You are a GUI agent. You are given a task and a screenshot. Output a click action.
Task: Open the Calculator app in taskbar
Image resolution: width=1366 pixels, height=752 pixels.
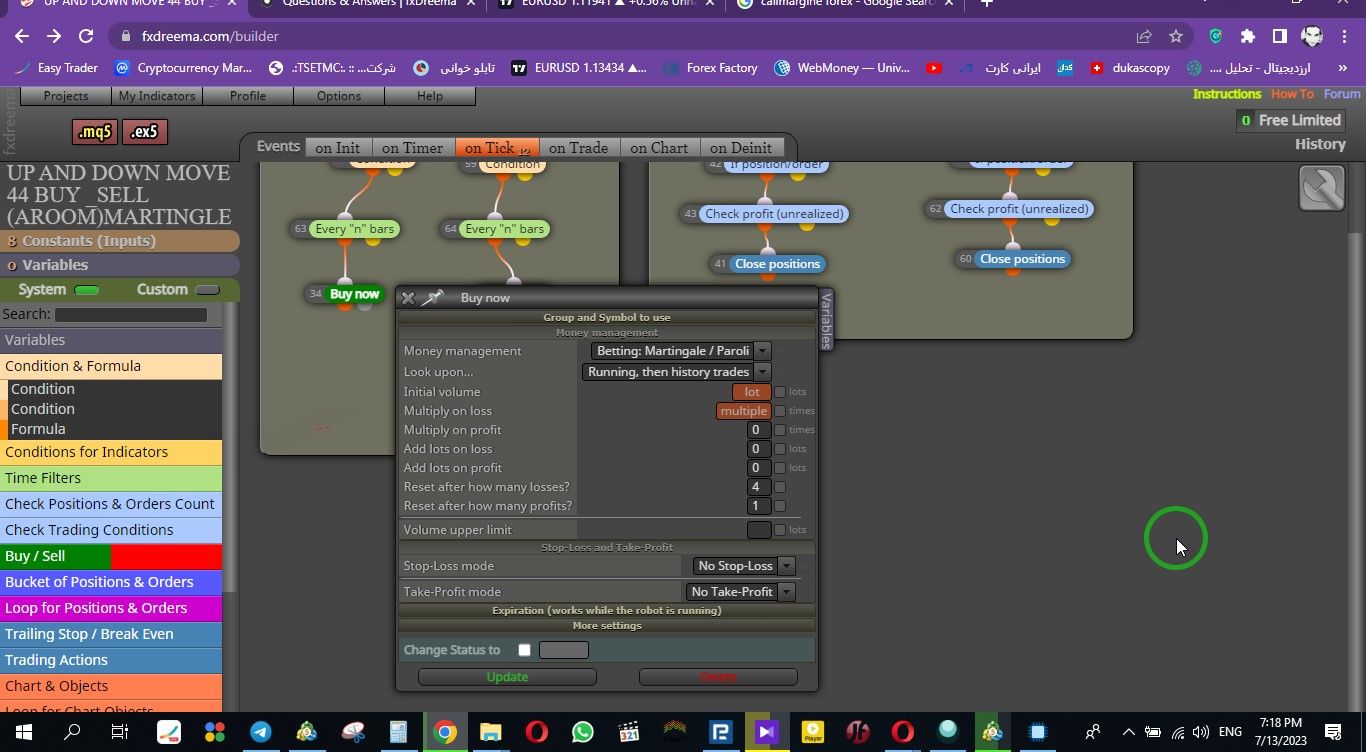[399, 732]
